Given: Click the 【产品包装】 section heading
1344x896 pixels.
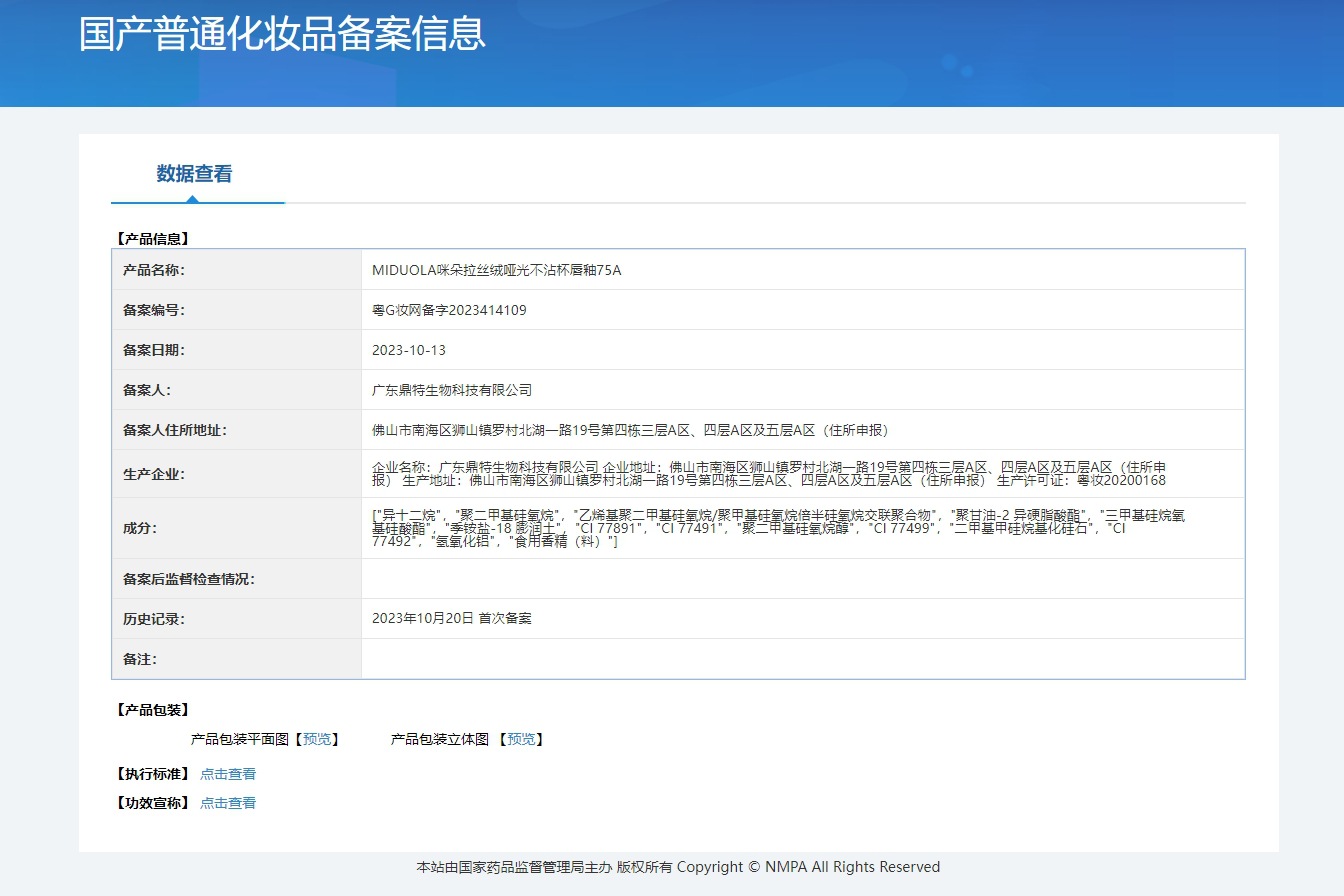Looking at the screenshot, I should point(152,710).
